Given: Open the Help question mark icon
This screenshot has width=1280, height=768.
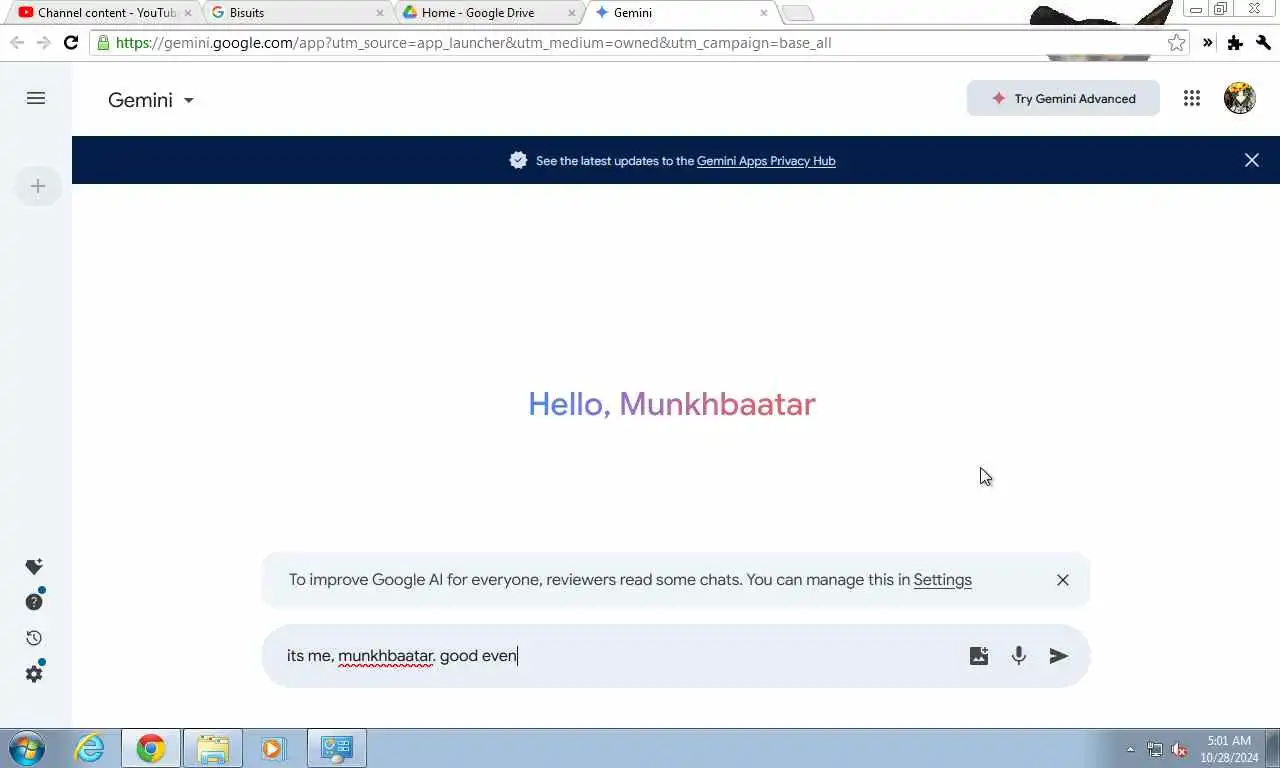Looking at the screenshot, I should point(34,602).
